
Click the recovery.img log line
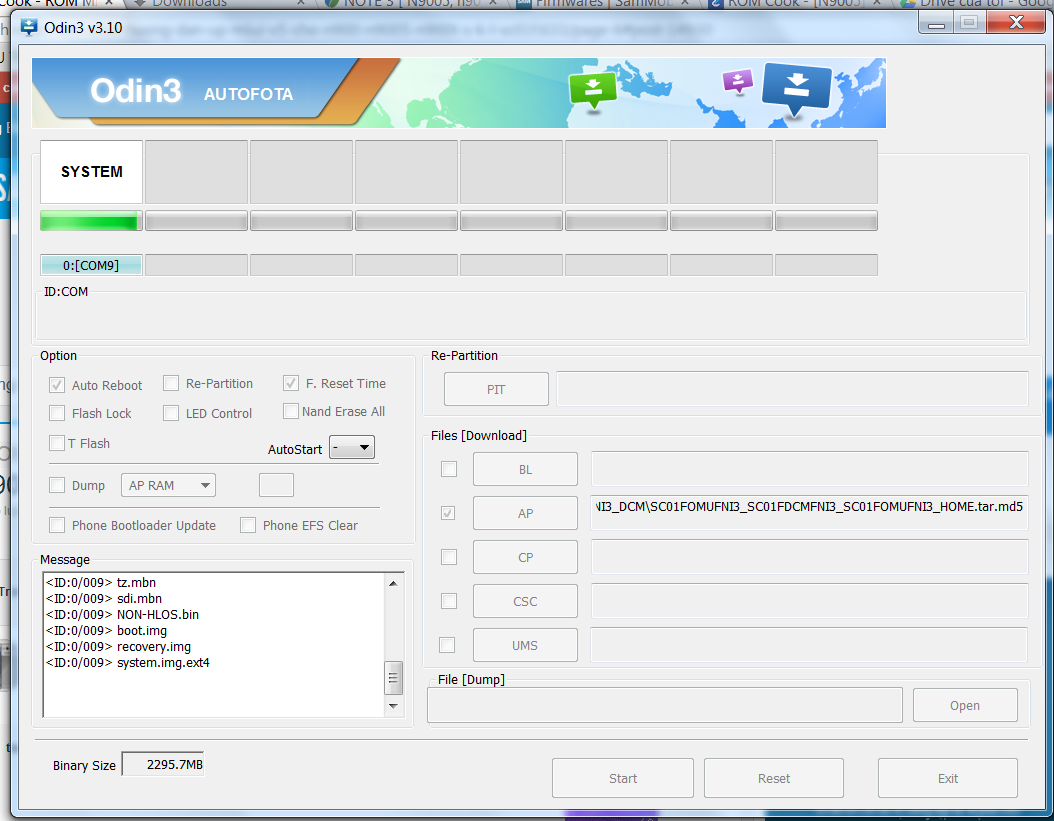coord(118,647)
